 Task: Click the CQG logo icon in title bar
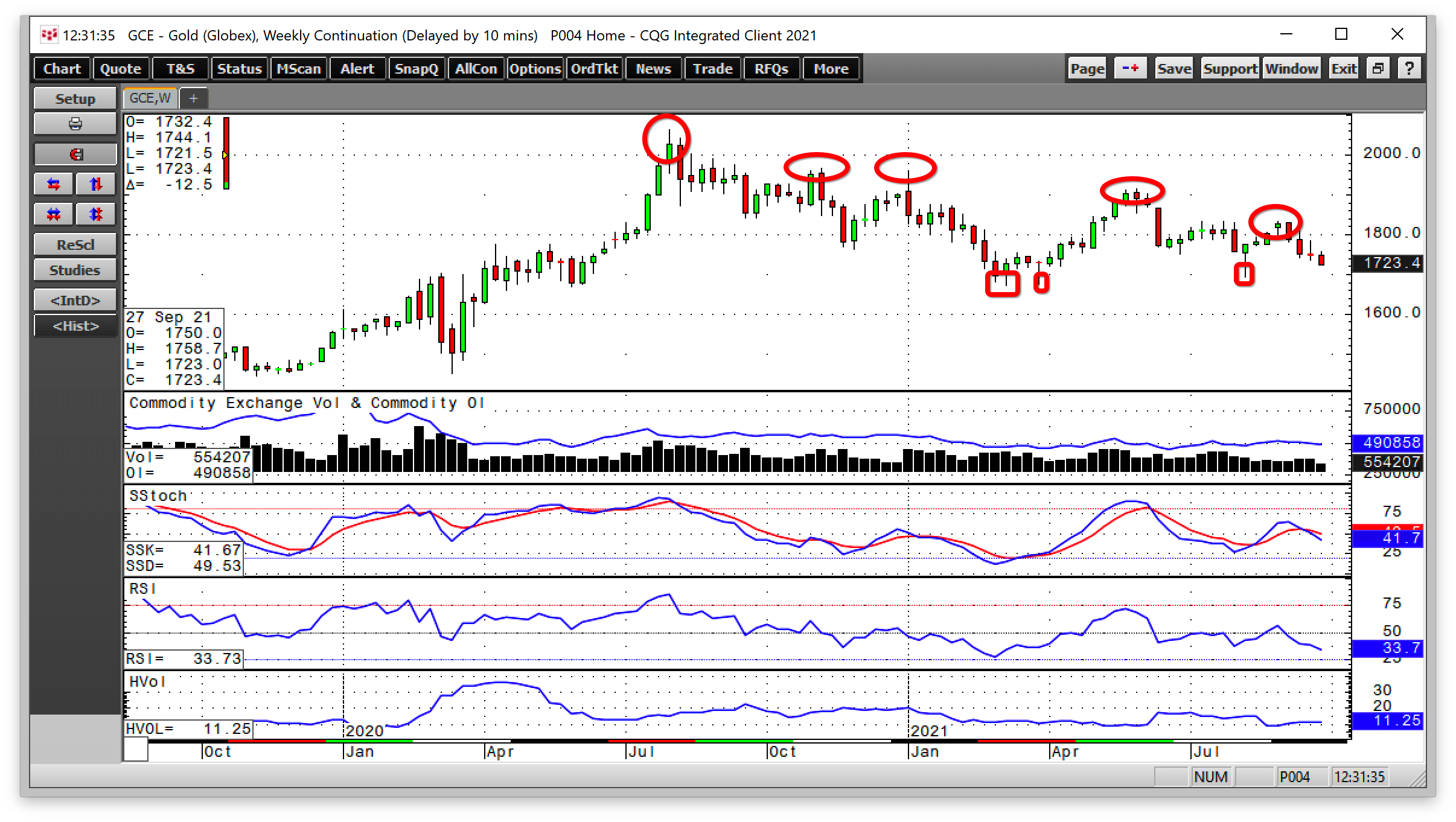pos(49,35)
